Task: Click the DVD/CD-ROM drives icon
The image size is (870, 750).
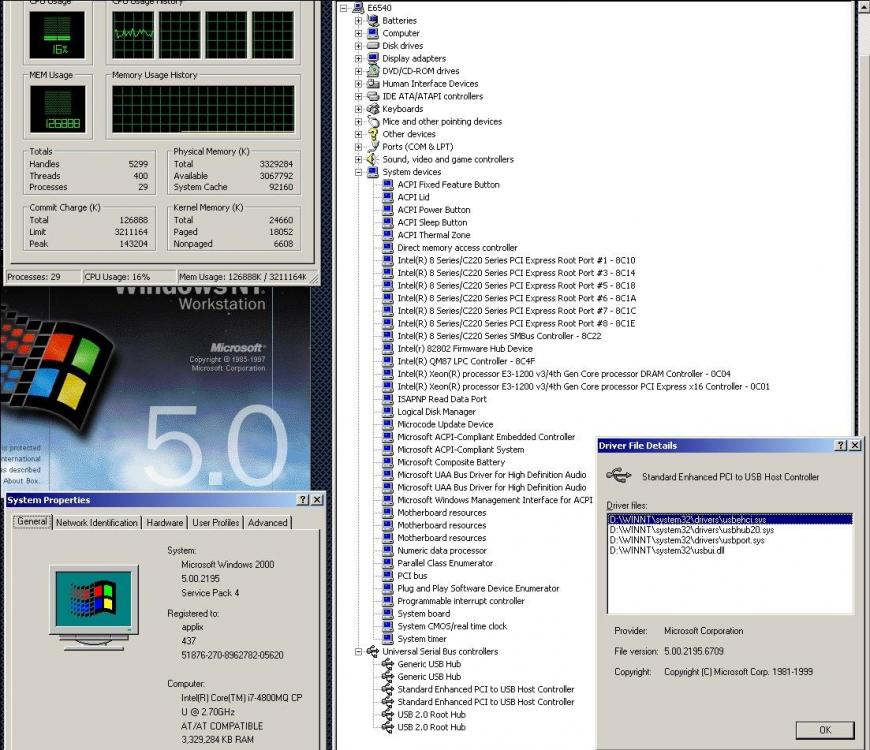Action: click(x=373, y=71)
